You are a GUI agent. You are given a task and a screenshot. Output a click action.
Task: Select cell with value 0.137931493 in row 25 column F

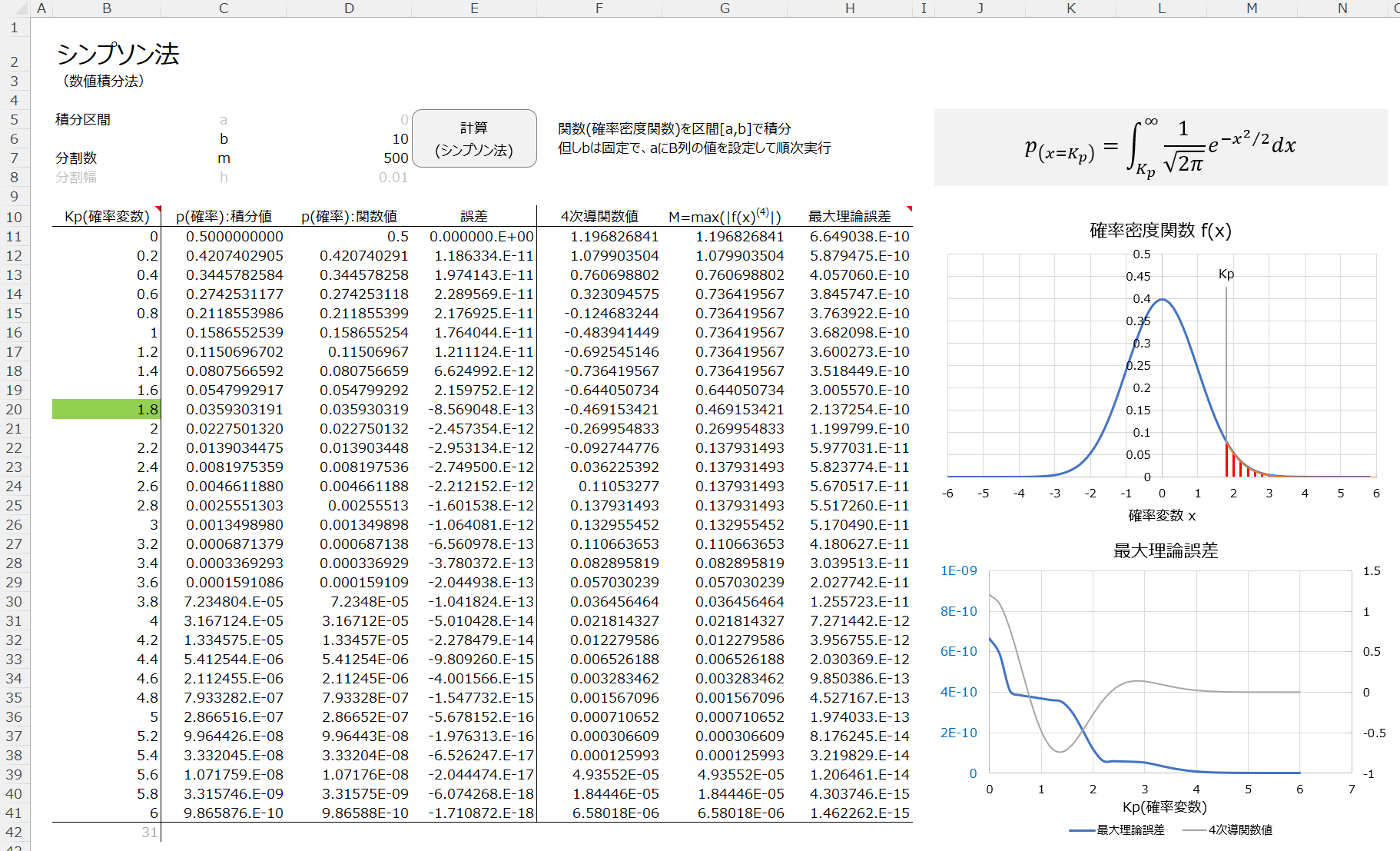tap(599, 505)
